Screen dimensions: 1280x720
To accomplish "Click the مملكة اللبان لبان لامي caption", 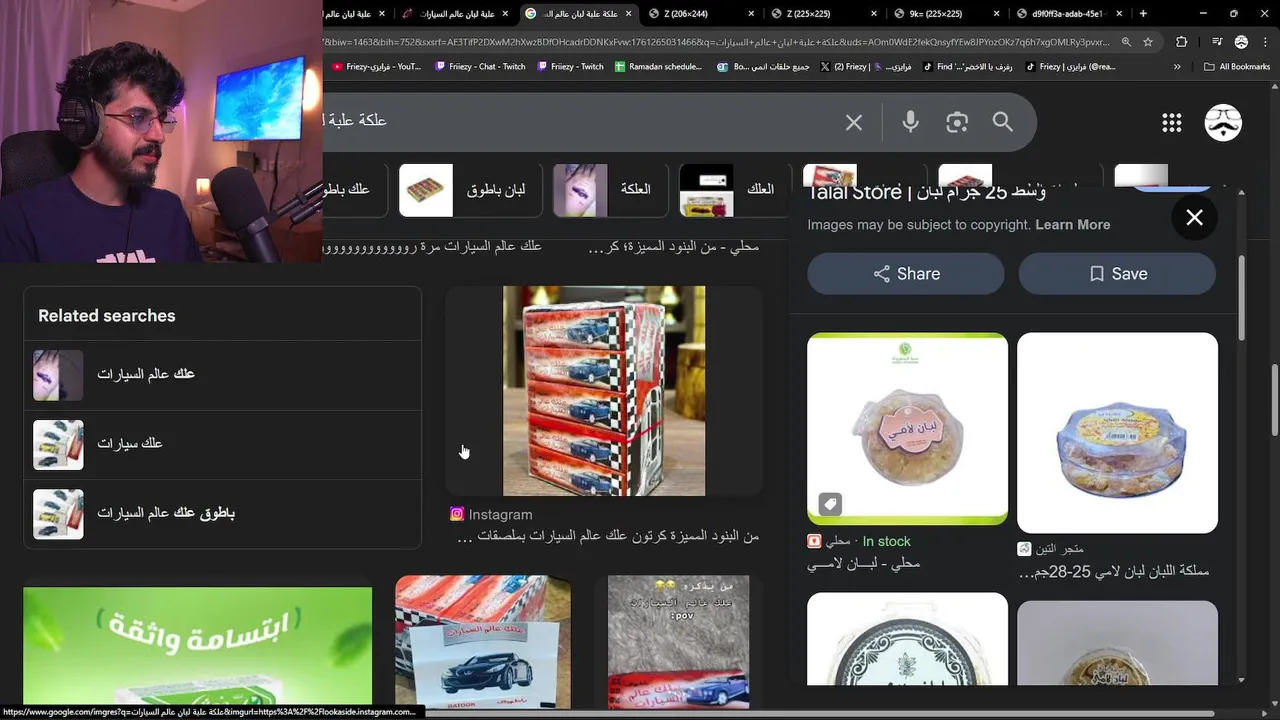I will 1113,572.
